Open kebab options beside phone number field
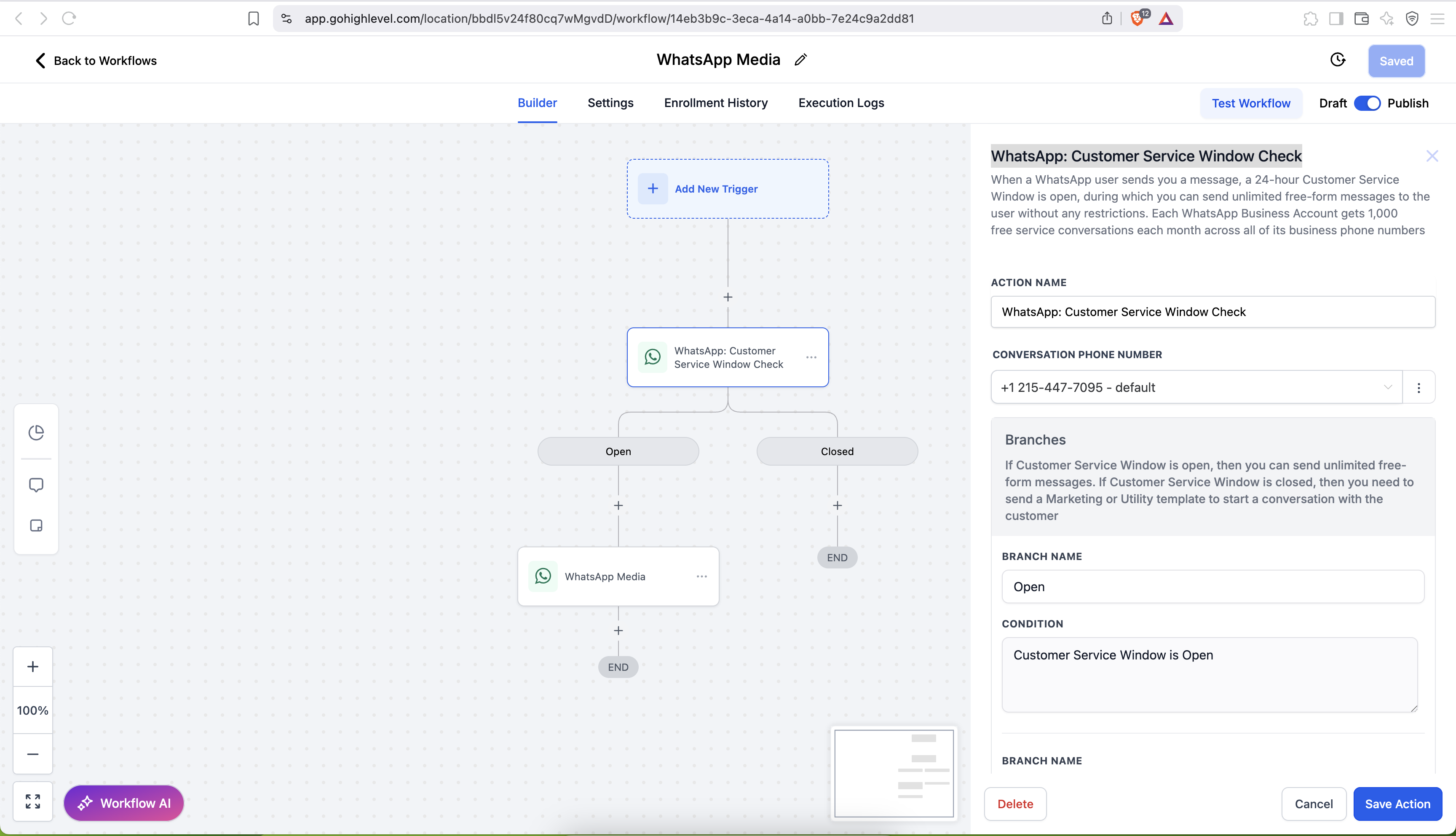Screen dimensions: 1456x836 pos(1419,388)
